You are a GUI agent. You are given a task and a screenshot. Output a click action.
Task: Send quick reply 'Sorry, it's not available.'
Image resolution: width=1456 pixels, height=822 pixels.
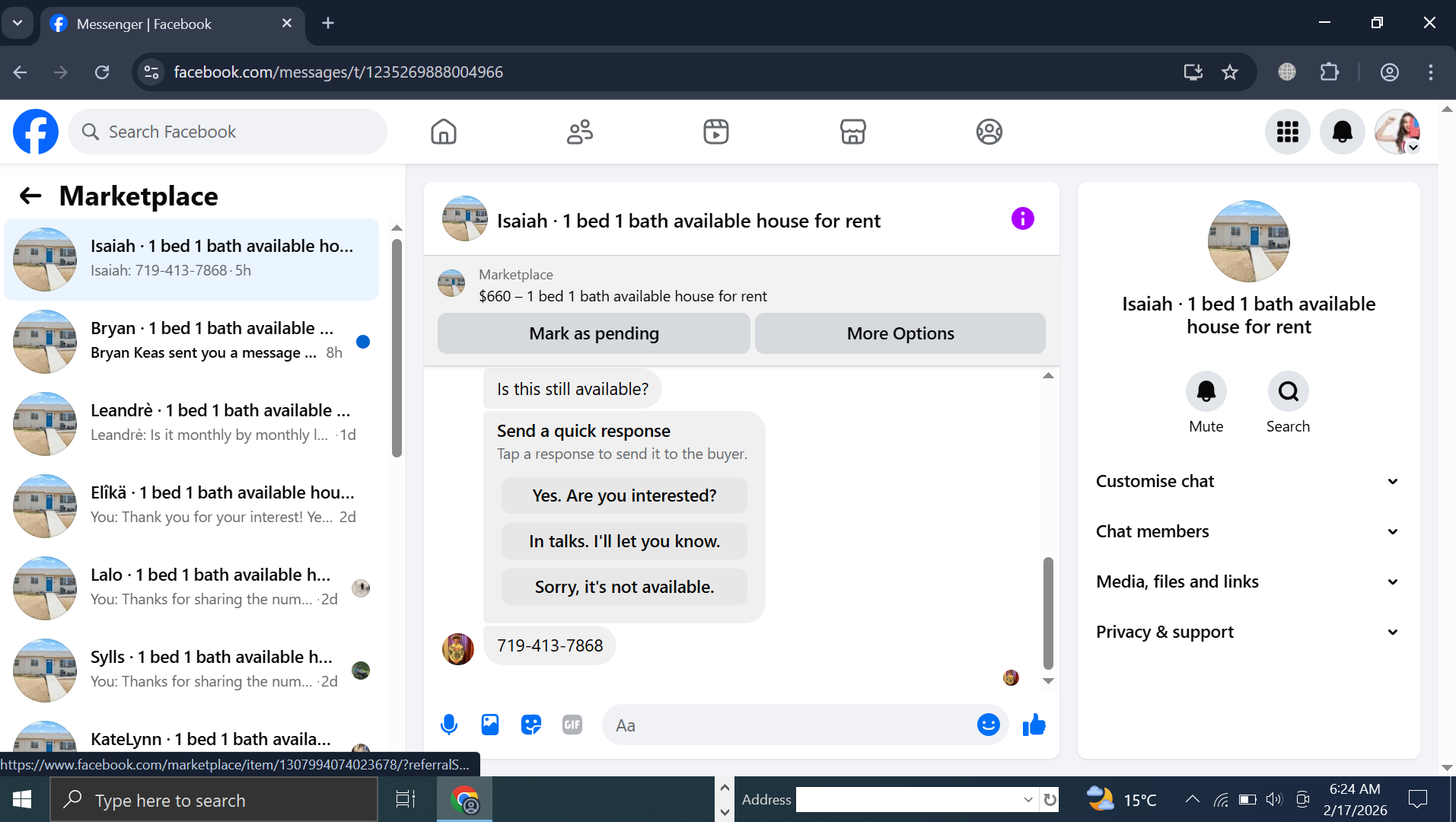[x=624, y=587]
